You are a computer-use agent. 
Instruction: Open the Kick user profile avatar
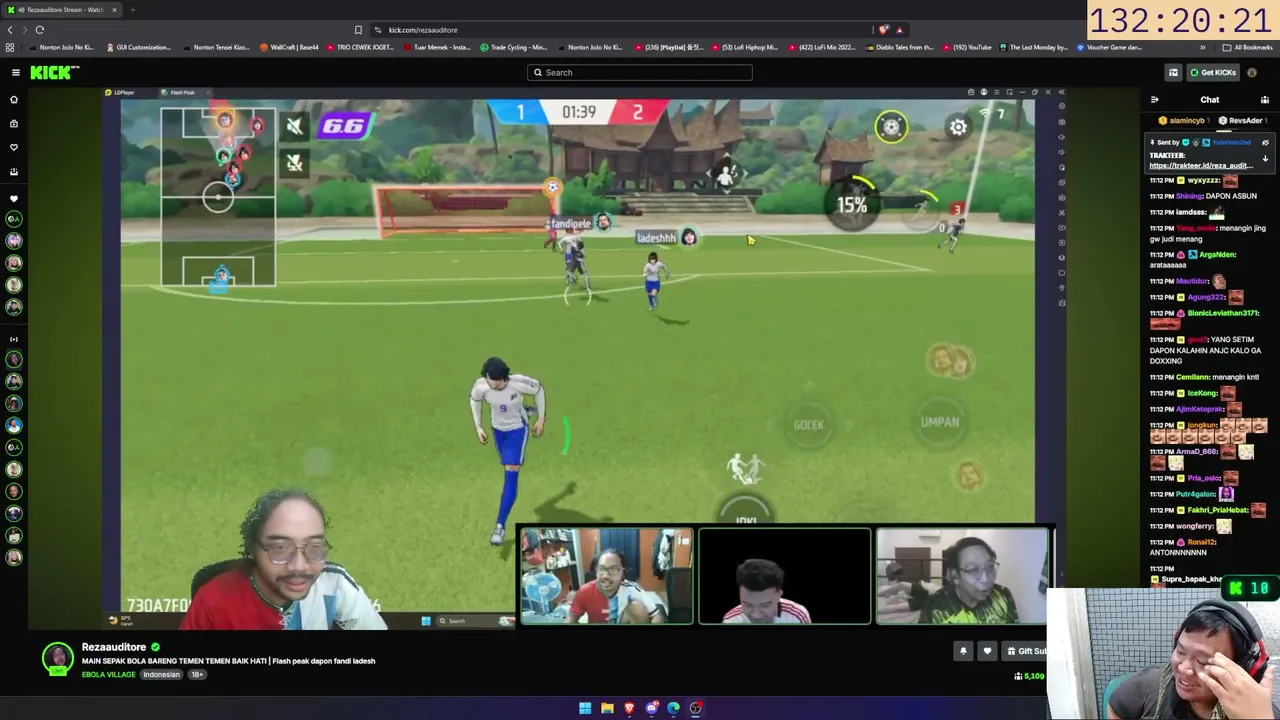pos(1252,72)
